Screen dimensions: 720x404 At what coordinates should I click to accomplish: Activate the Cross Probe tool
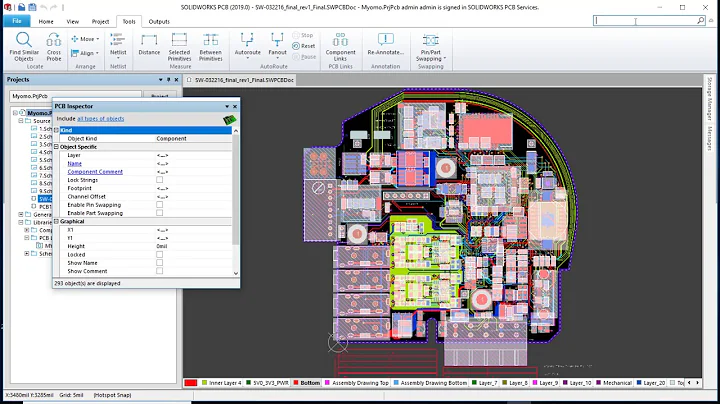click(54, 46)
